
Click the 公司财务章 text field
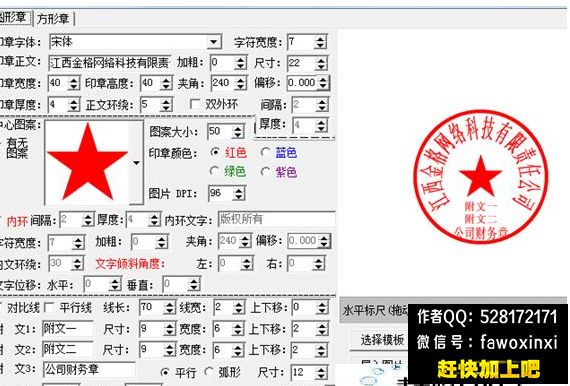click(89, 370)
